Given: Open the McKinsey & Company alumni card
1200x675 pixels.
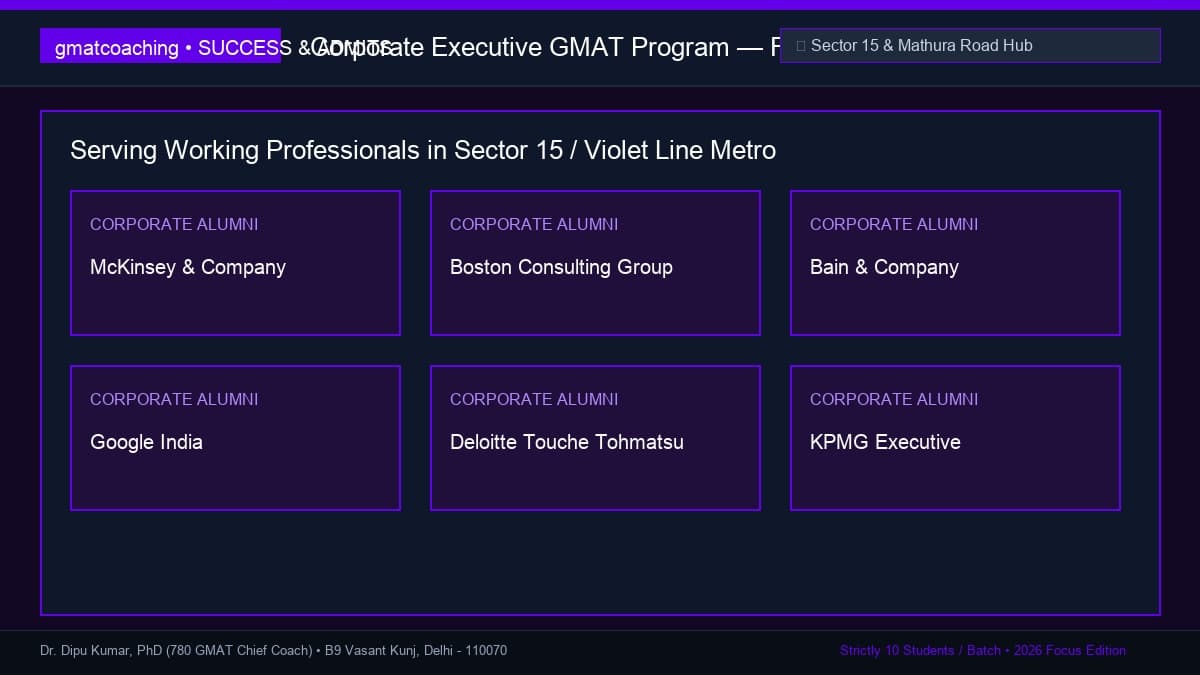Looking at the screenshot, I should (x=235, y=263).
